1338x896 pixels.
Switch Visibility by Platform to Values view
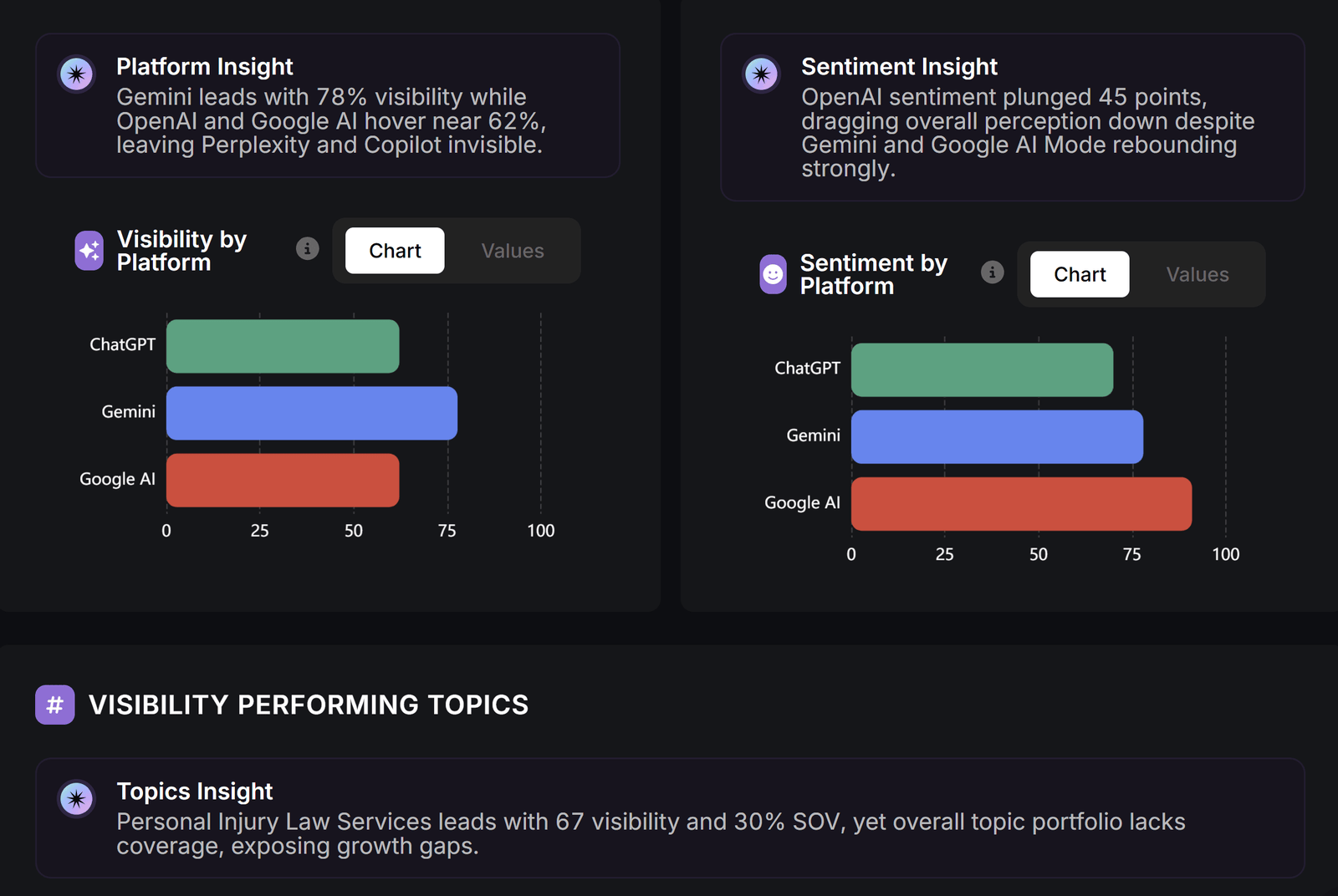point(513,251)
